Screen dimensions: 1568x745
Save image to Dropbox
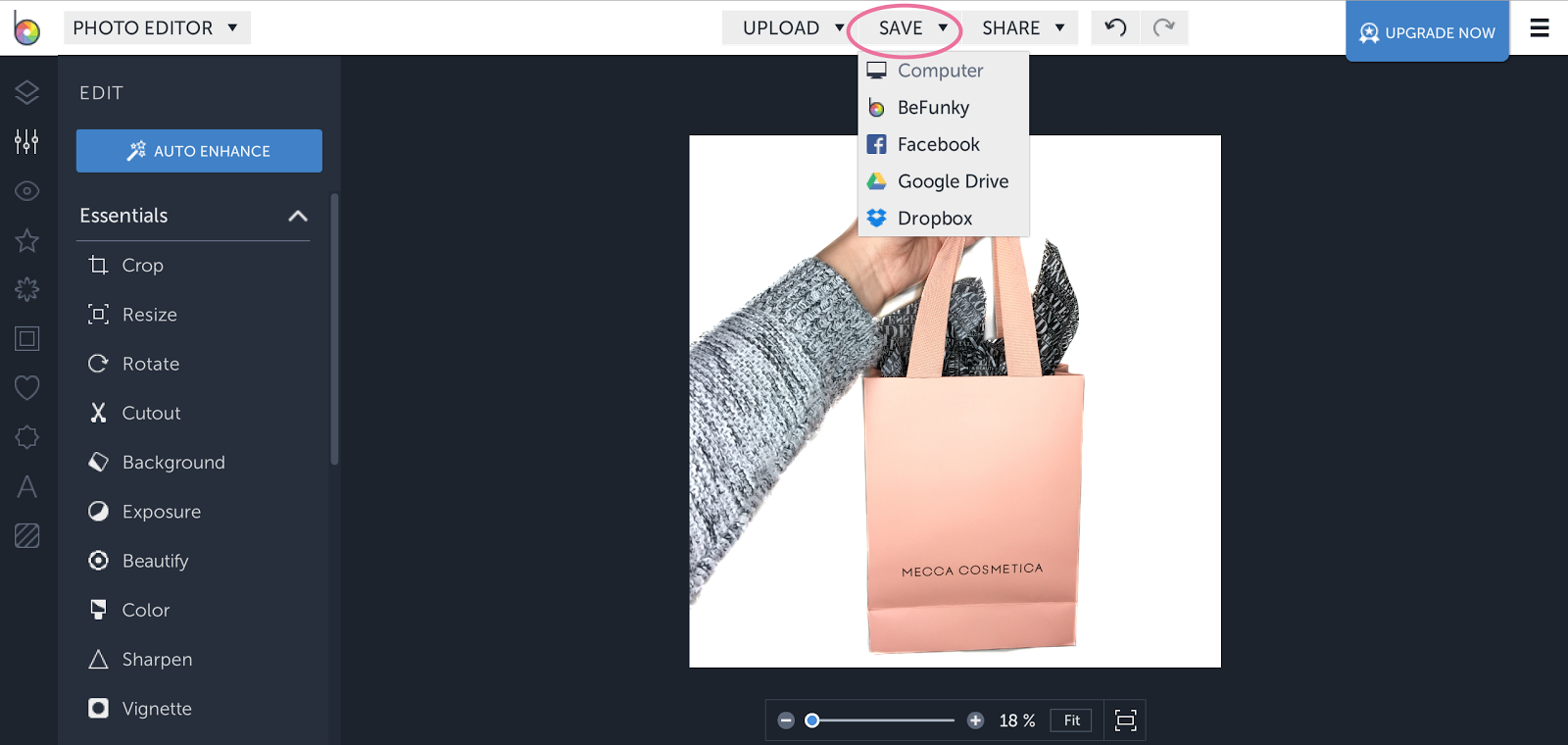click(944, 219)
